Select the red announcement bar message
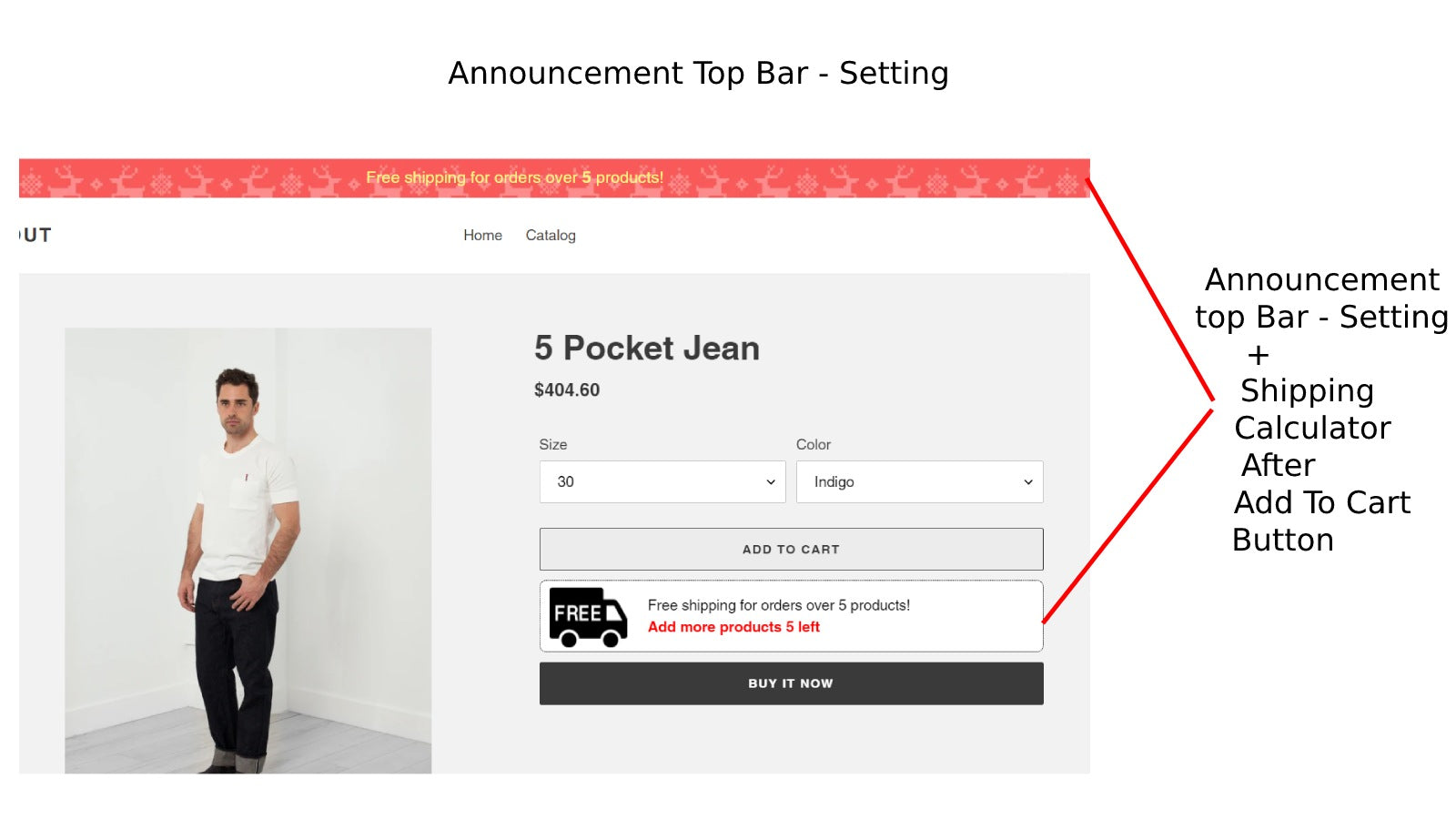1456x819 pixels. point(515,177)
